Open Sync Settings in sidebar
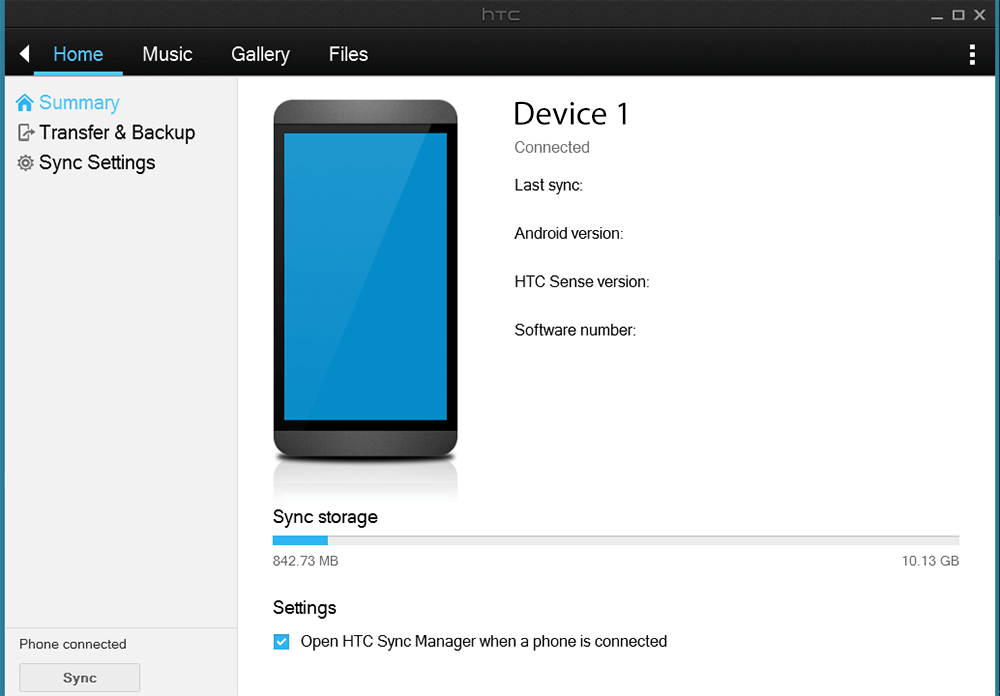 [x=97, y=163]
